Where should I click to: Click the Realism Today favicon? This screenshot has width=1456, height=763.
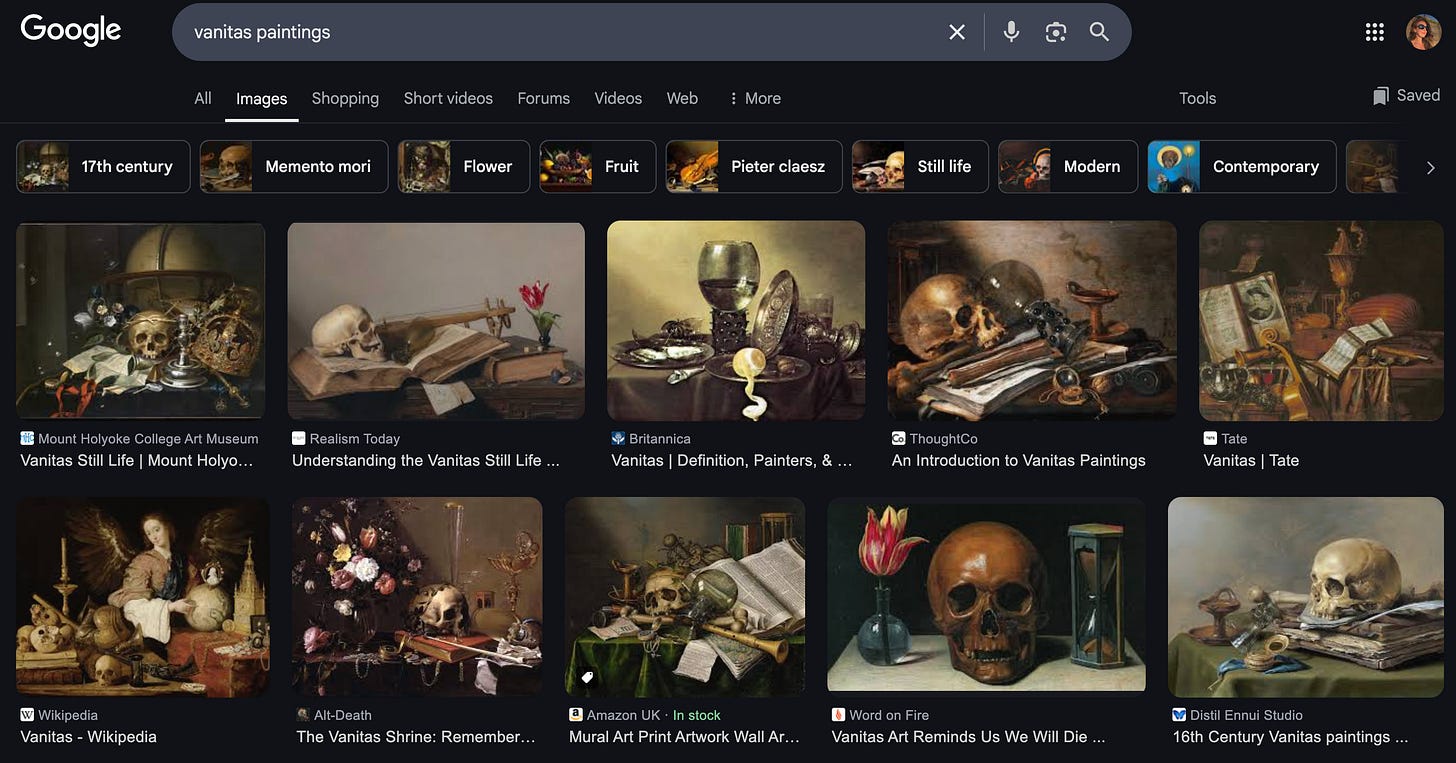(298, 438)
